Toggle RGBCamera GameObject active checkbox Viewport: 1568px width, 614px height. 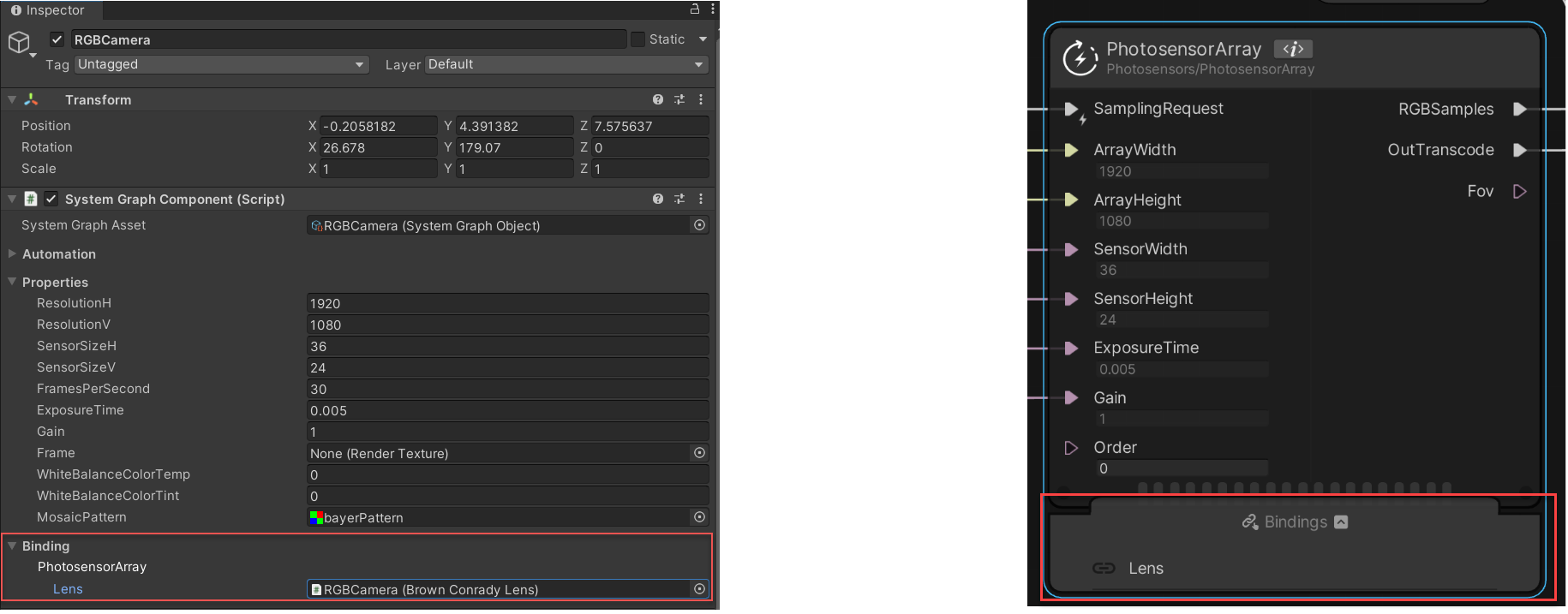point(57,39)
